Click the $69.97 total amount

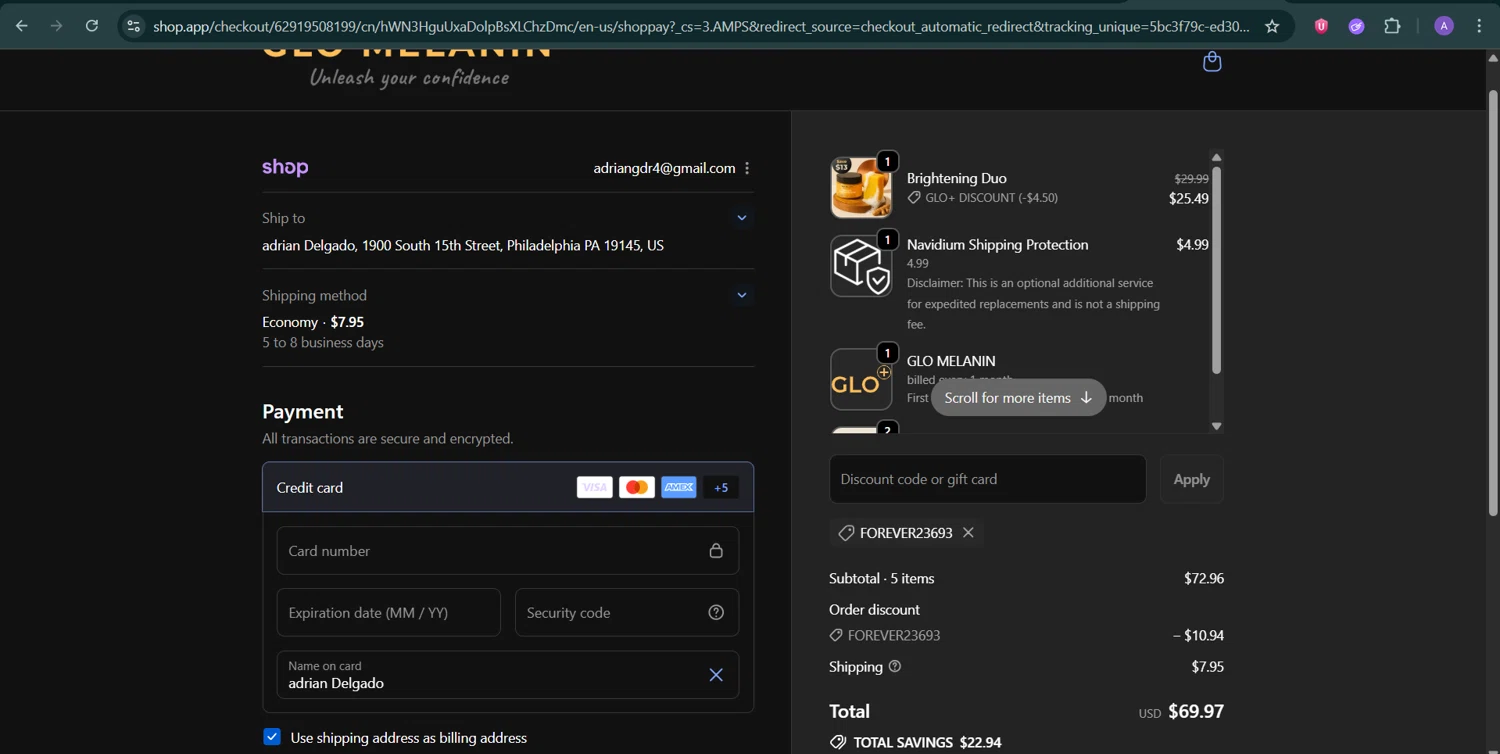[1196, 711]
